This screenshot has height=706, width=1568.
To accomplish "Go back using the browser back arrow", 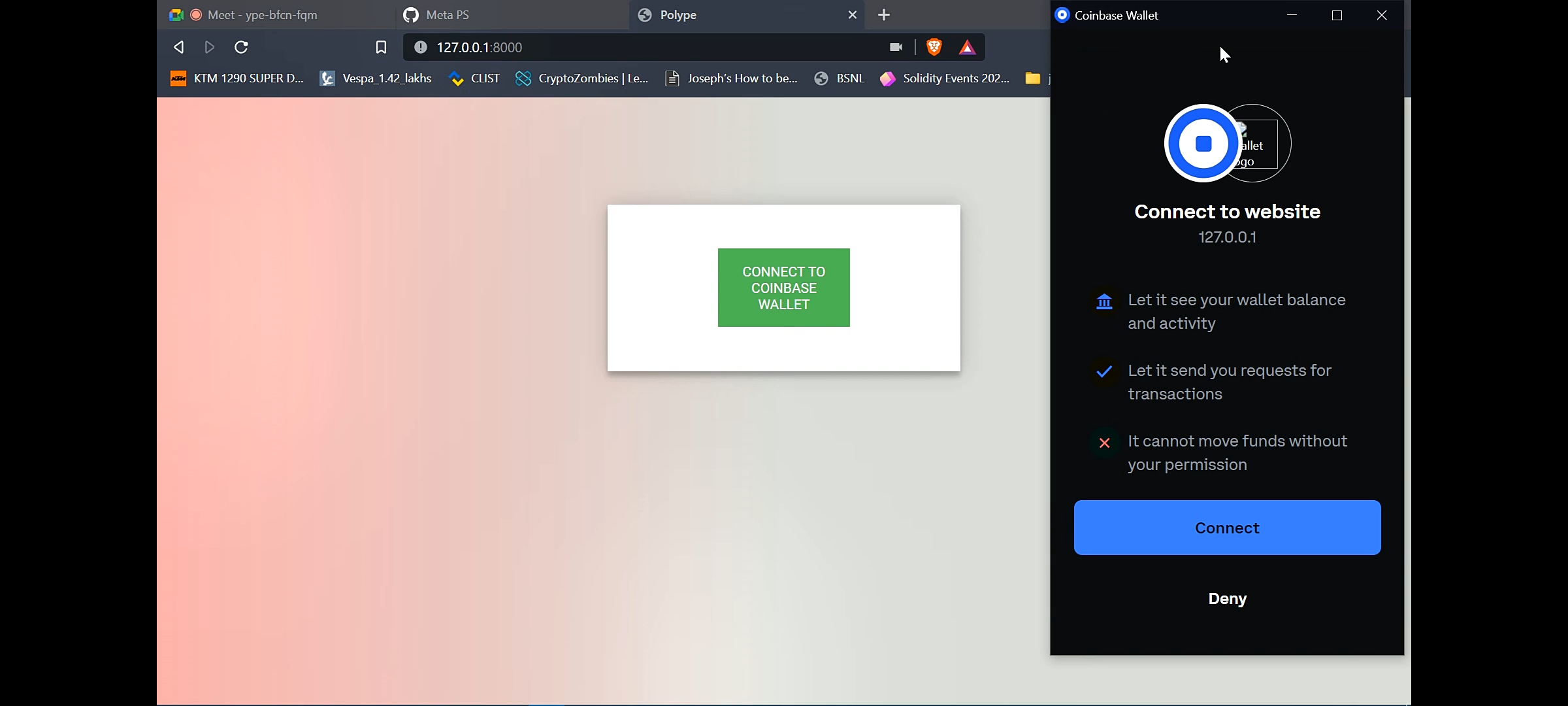I will 178,47.
